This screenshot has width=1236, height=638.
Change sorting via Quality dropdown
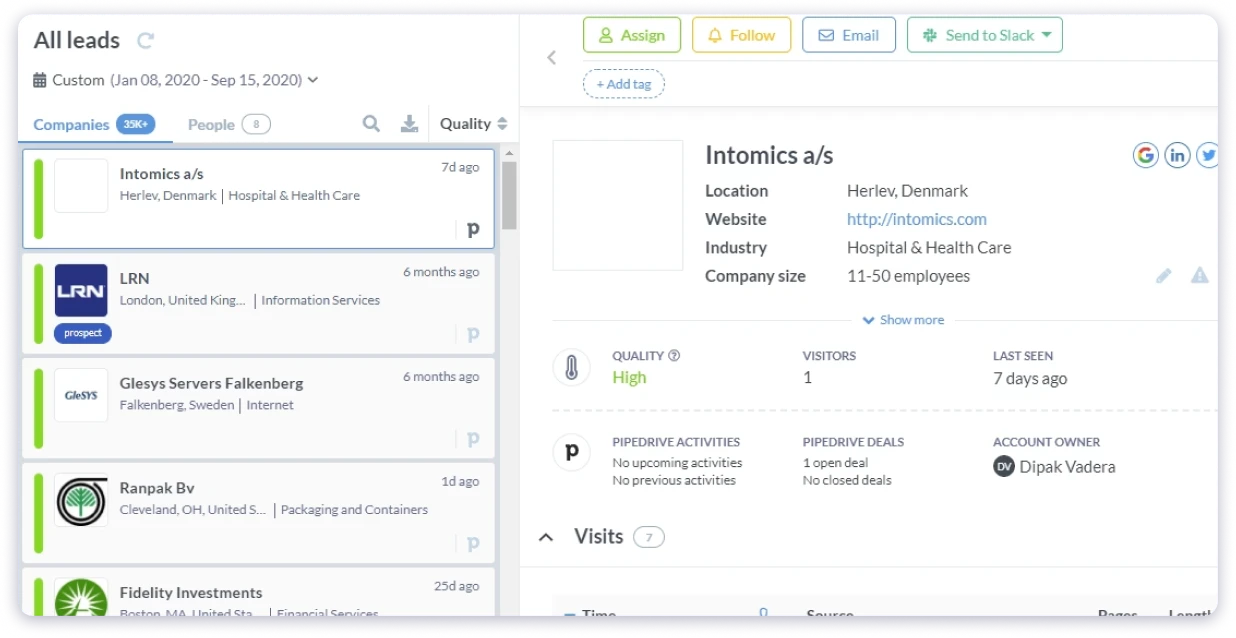pyautogui.click(x=474, y=124)
